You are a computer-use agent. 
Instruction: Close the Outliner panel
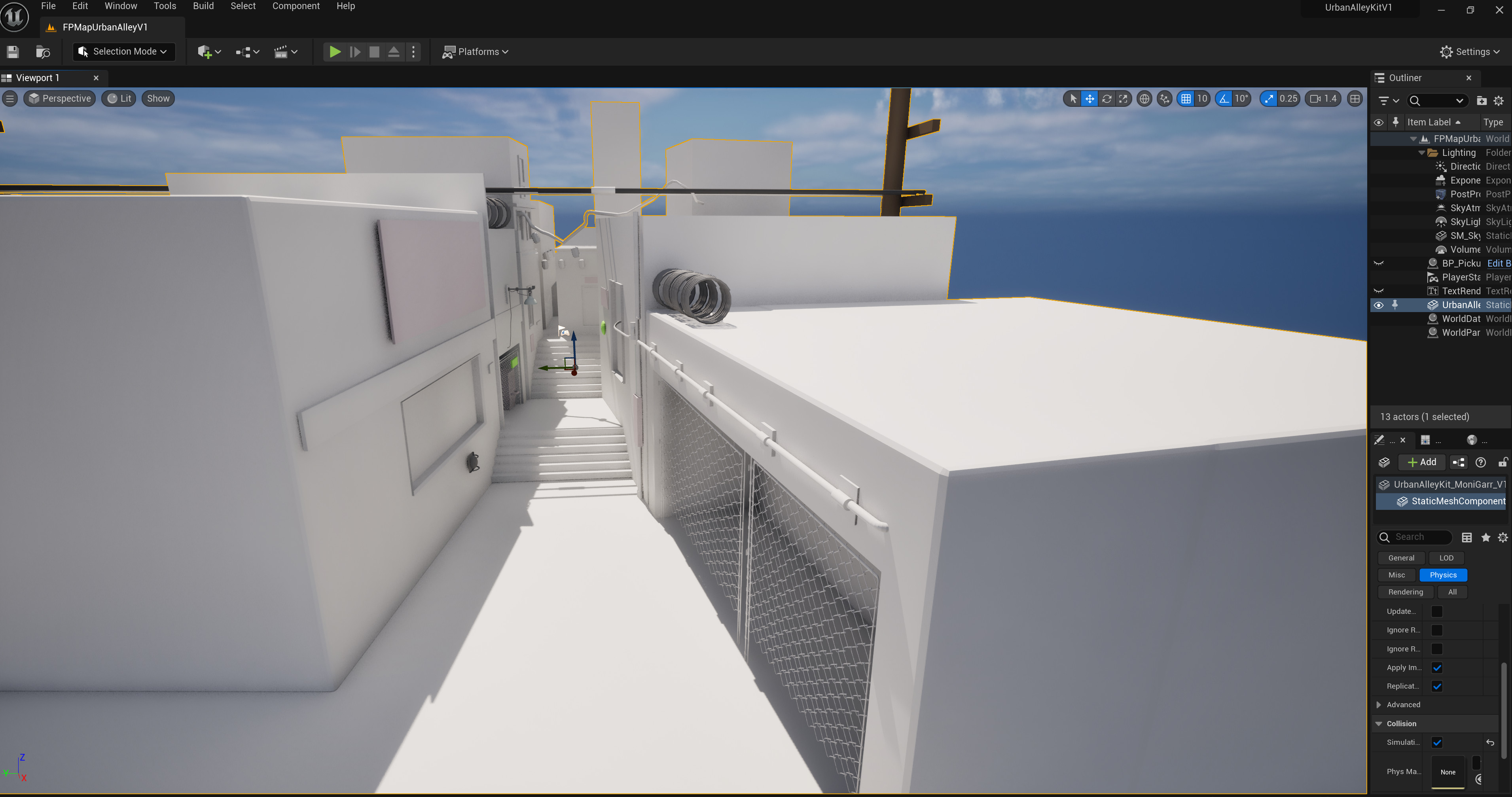click(1468, 78)
